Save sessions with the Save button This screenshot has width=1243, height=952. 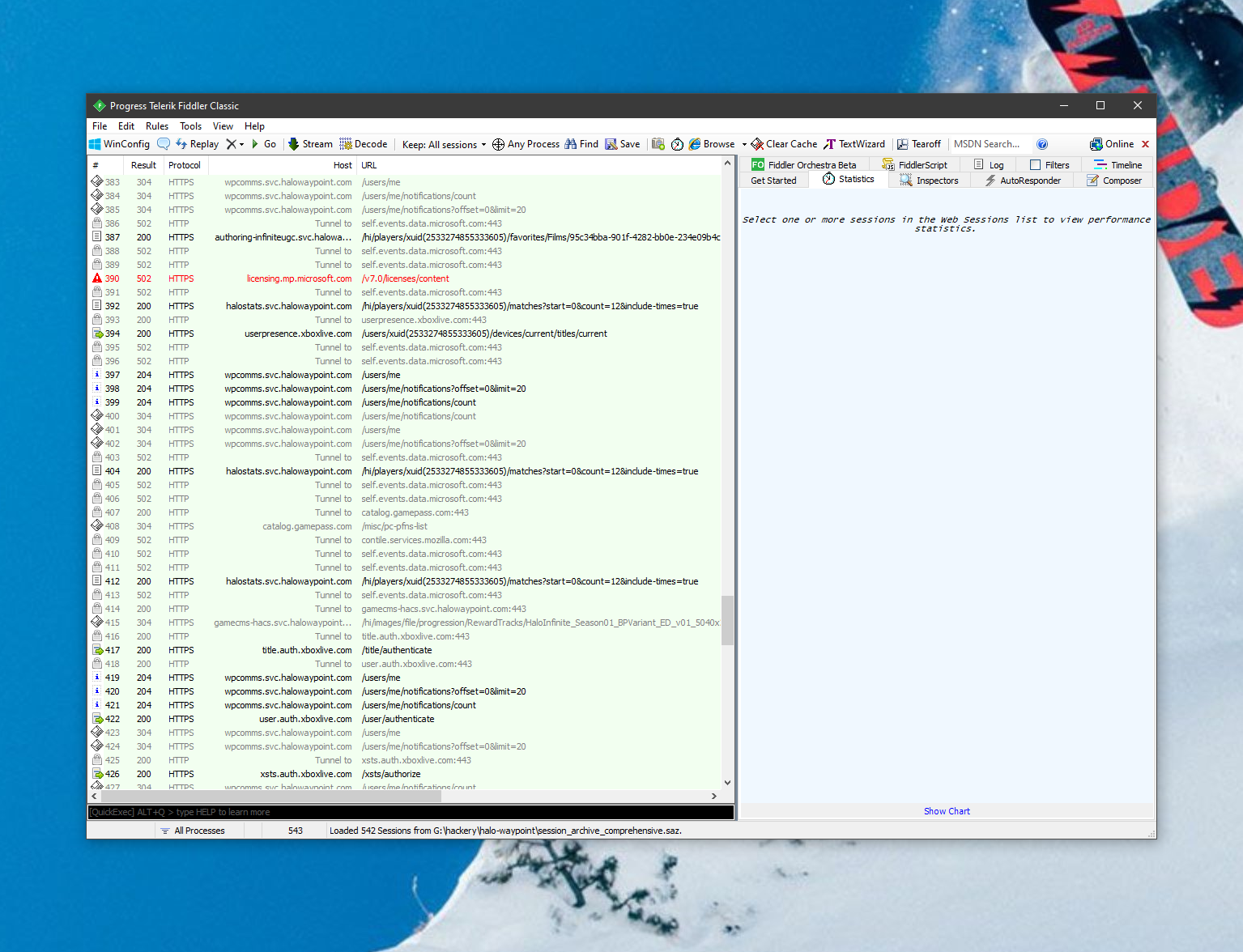(x=623, y=144)
